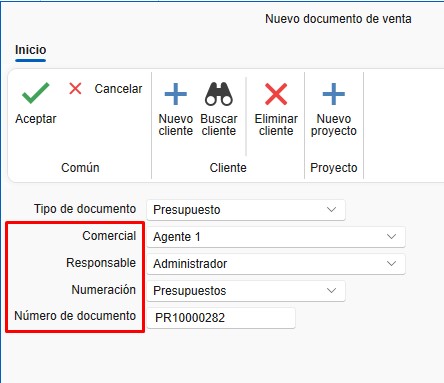Screen dimensions: 444x383
Task: Expand the Responsable dropdown arrow
Action: [391, 263]
